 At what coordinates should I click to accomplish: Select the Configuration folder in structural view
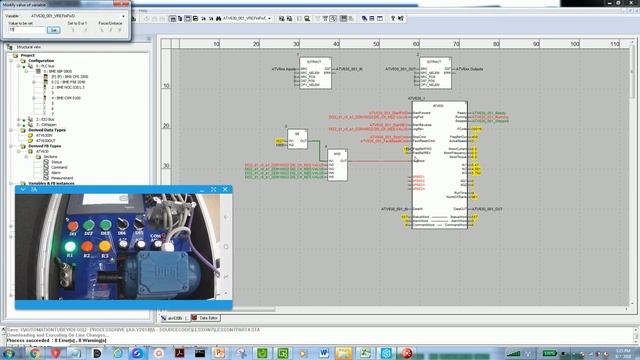41,60
